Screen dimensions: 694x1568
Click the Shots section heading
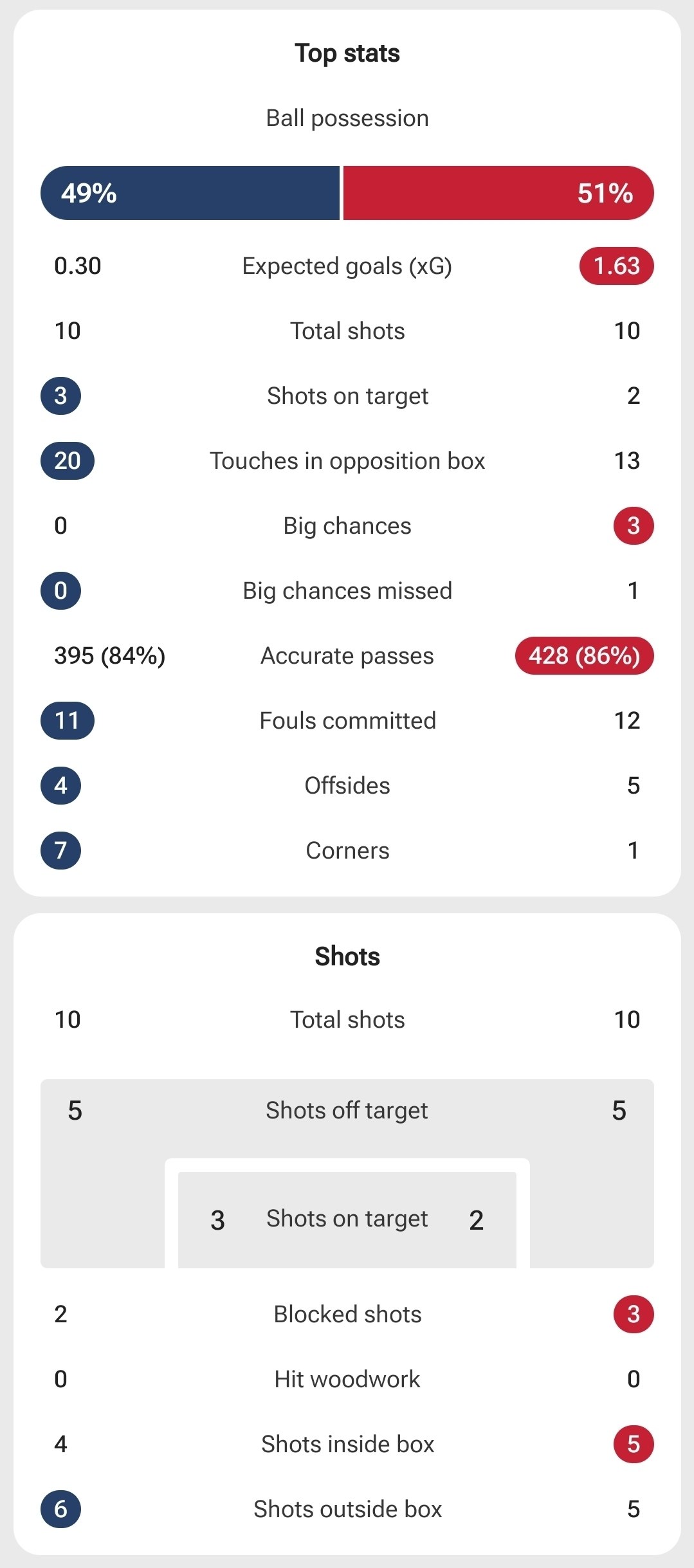pyautogui.click(x=347, y=956)
